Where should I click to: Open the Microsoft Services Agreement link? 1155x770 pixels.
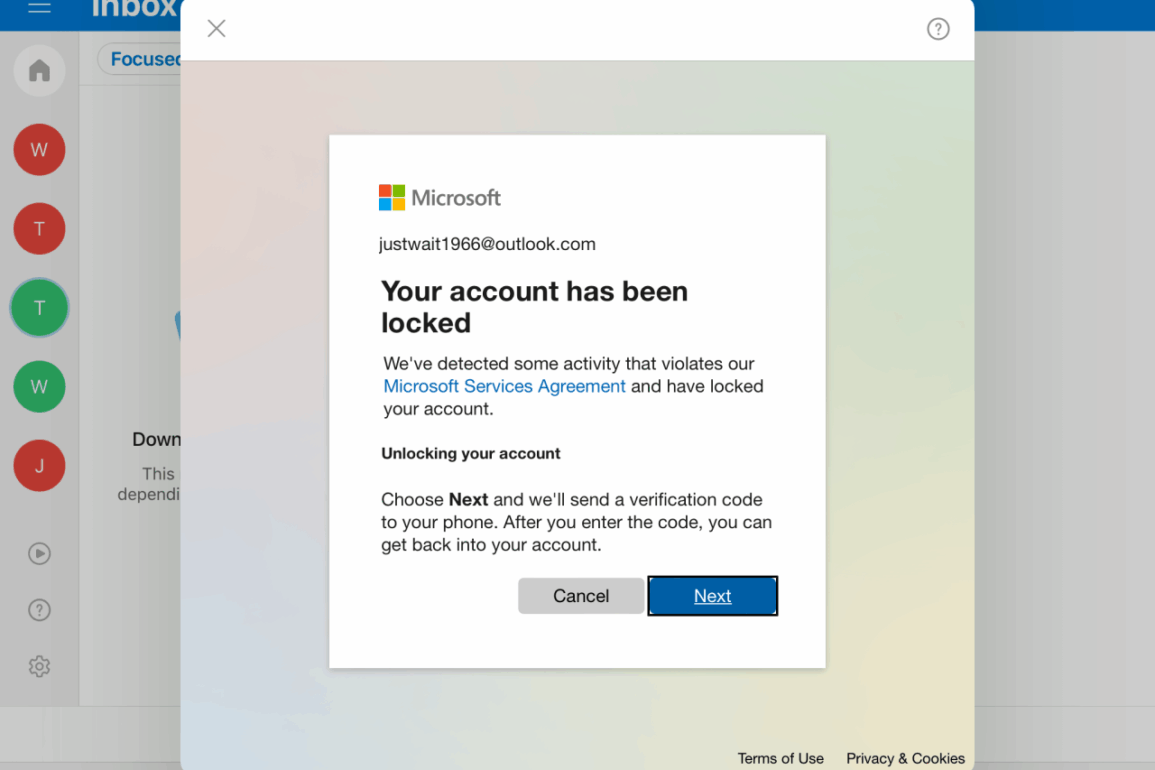(505, 386)
